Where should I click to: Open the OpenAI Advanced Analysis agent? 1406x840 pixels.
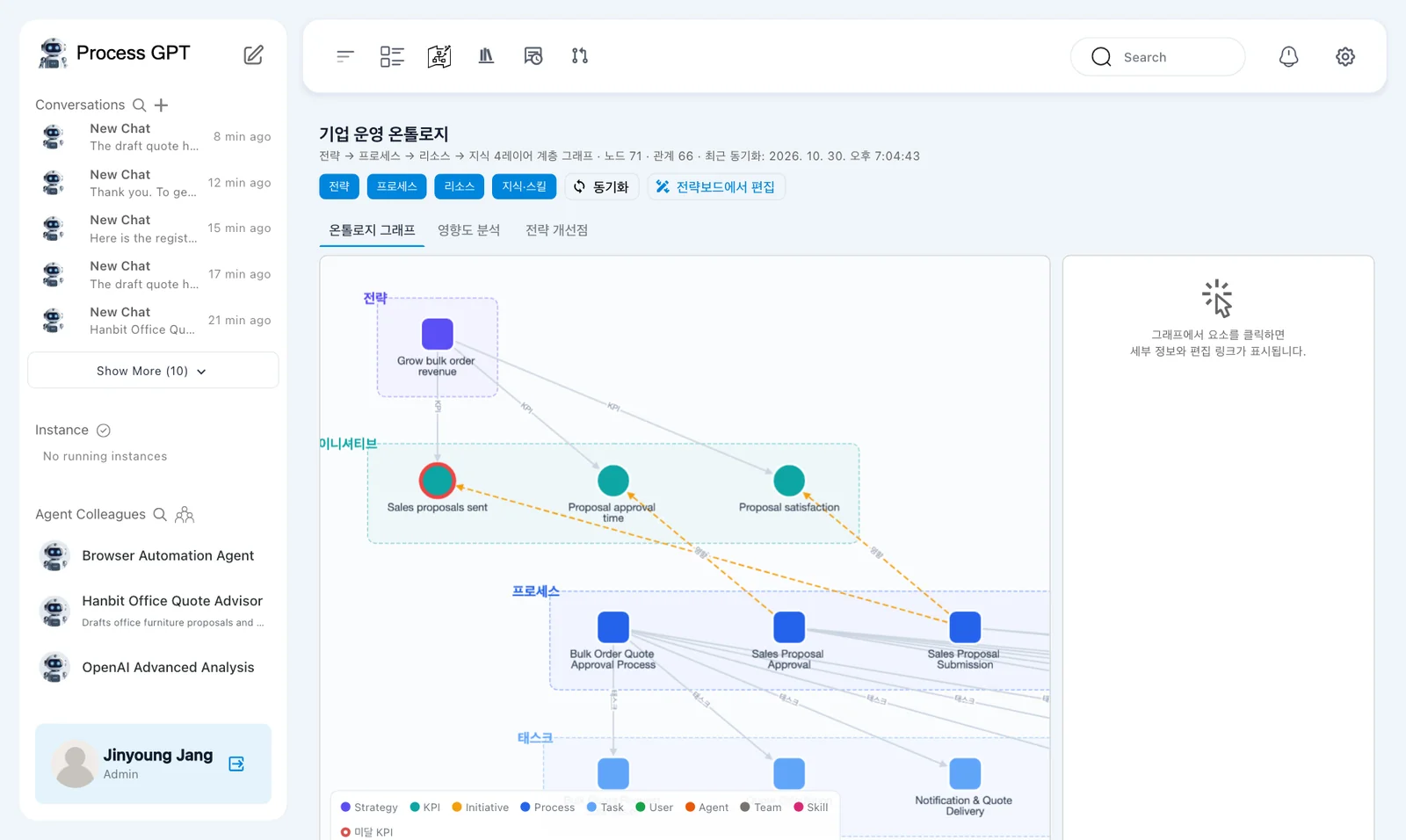153,668
